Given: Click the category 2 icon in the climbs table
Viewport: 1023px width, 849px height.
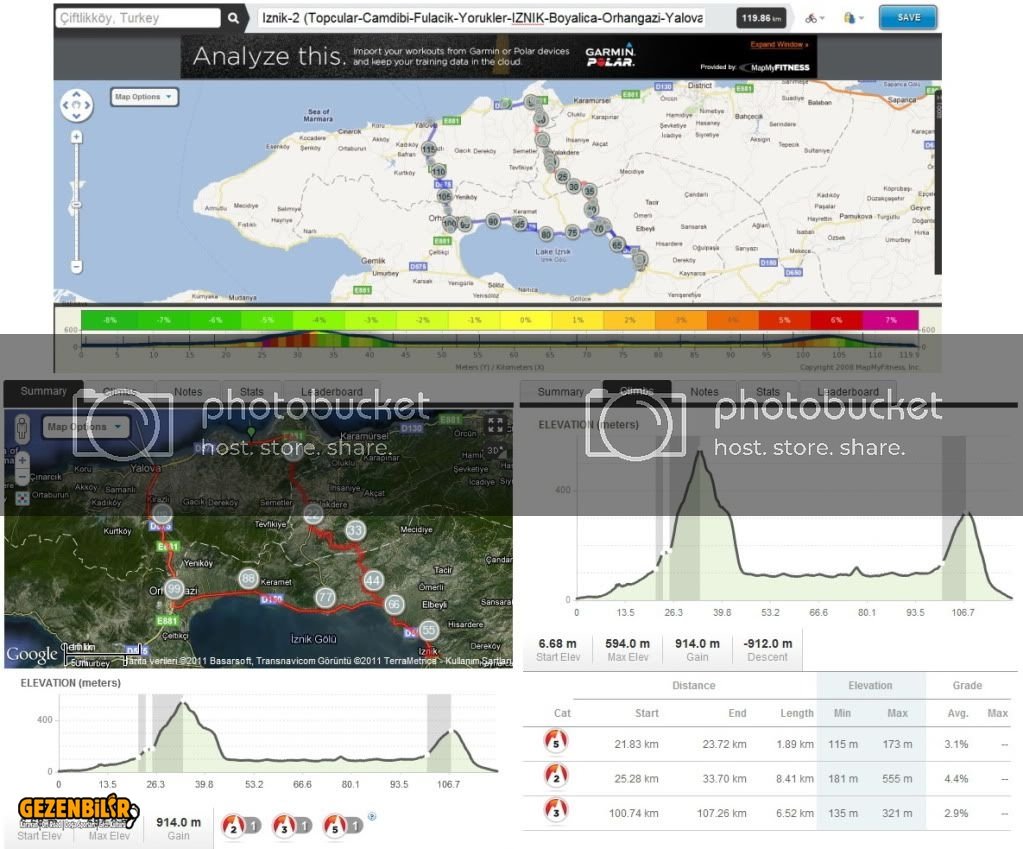Looking at the screenshot, I should [x=556, y=777].
